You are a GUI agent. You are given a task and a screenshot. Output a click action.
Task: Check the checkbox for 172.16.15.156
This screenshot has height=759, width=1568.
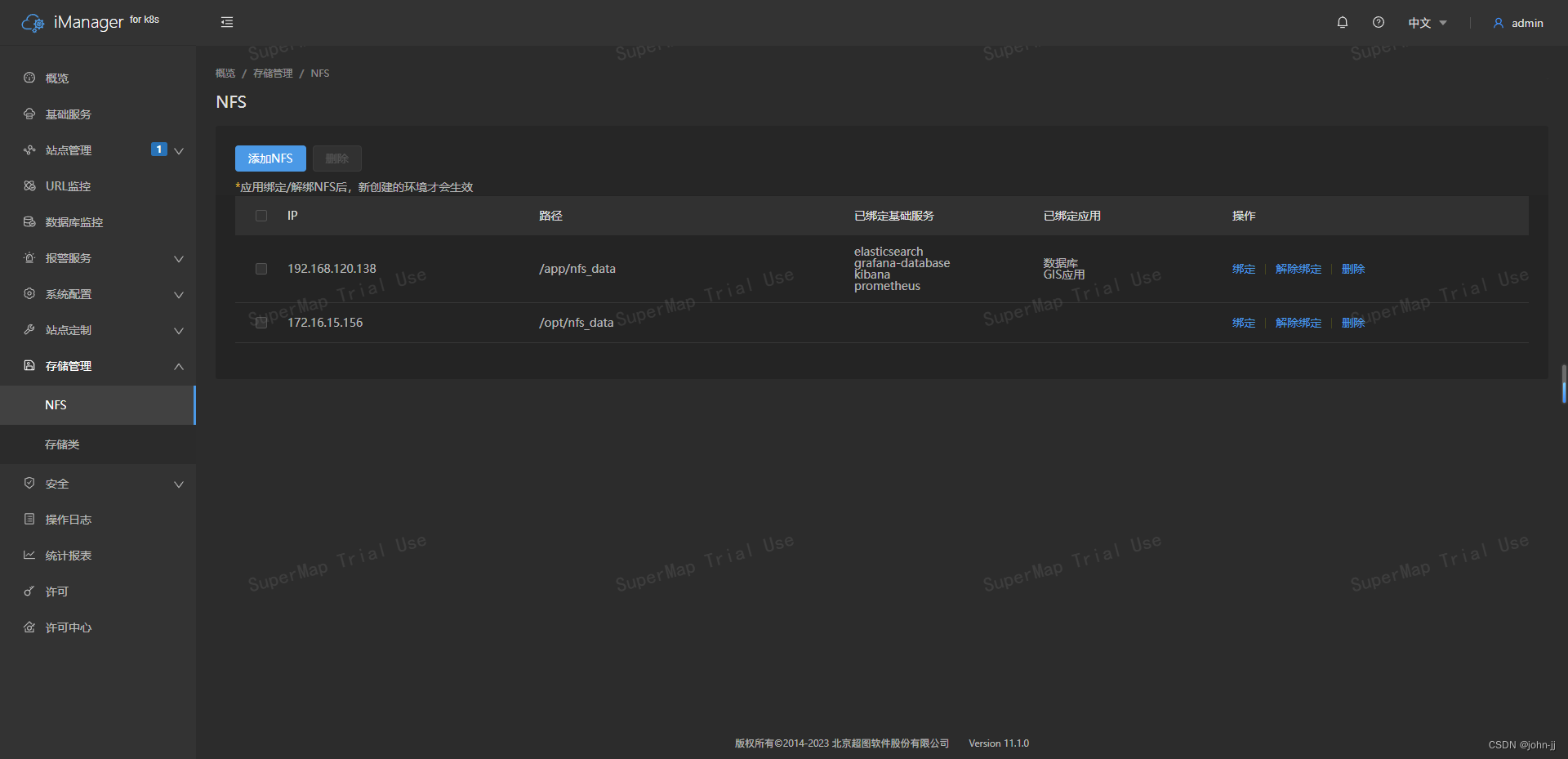[261, 322]
